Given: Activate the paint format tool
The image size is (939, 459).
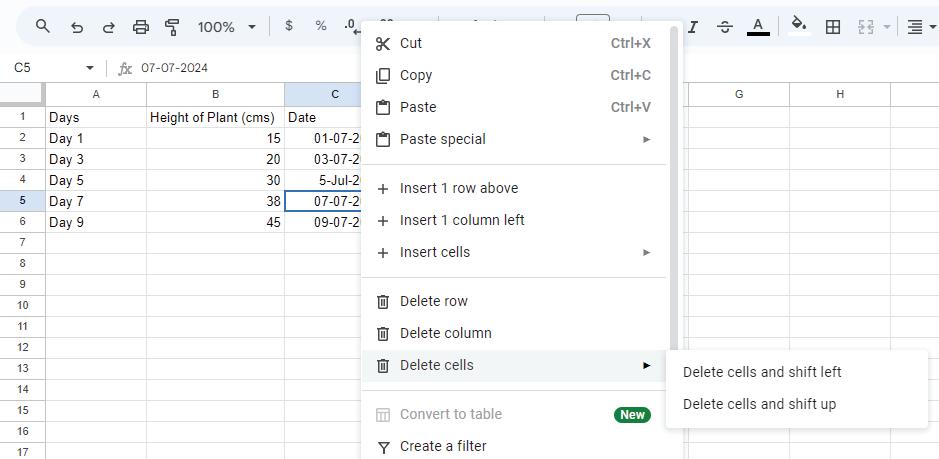Looking at the screenshot, I should (x=172, y=27).
